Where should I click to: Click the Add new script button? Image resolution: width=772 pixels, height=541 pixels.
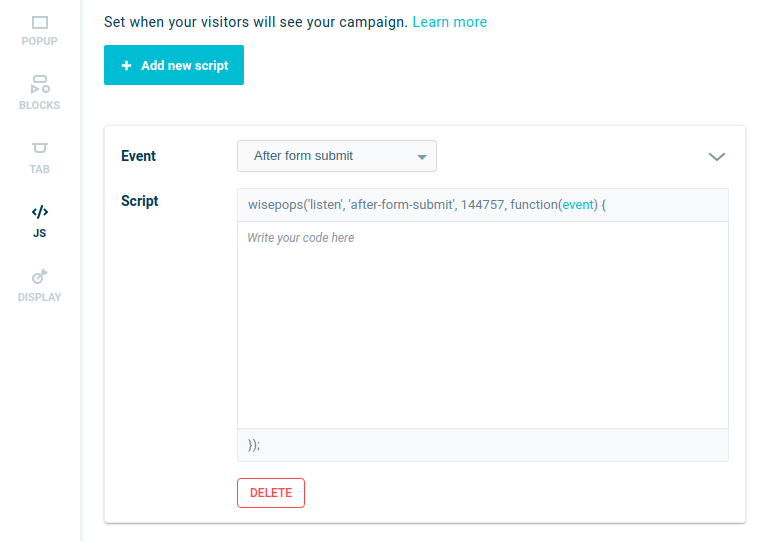[x=174, y=65]
